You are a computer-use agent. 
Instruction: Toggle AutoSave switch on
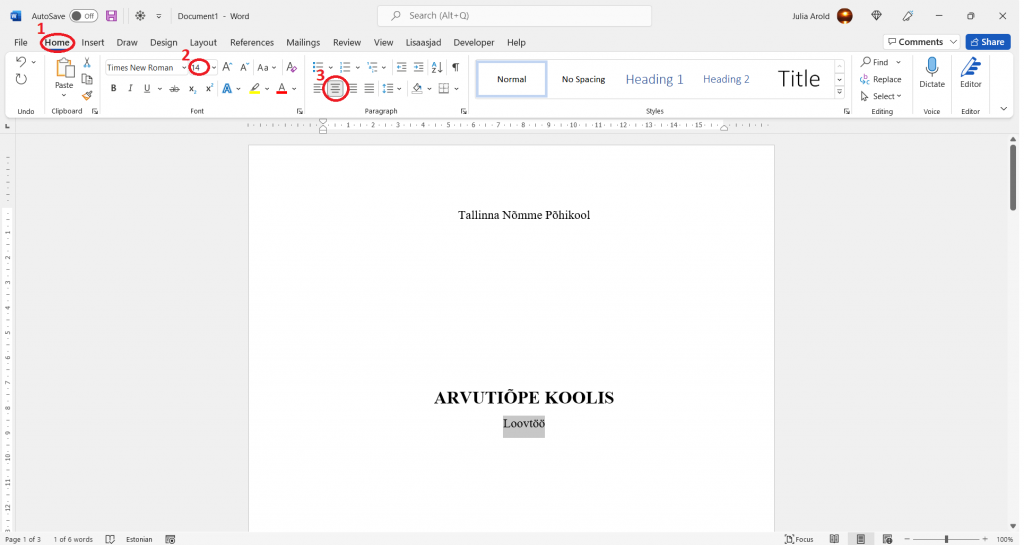(84, 16)
